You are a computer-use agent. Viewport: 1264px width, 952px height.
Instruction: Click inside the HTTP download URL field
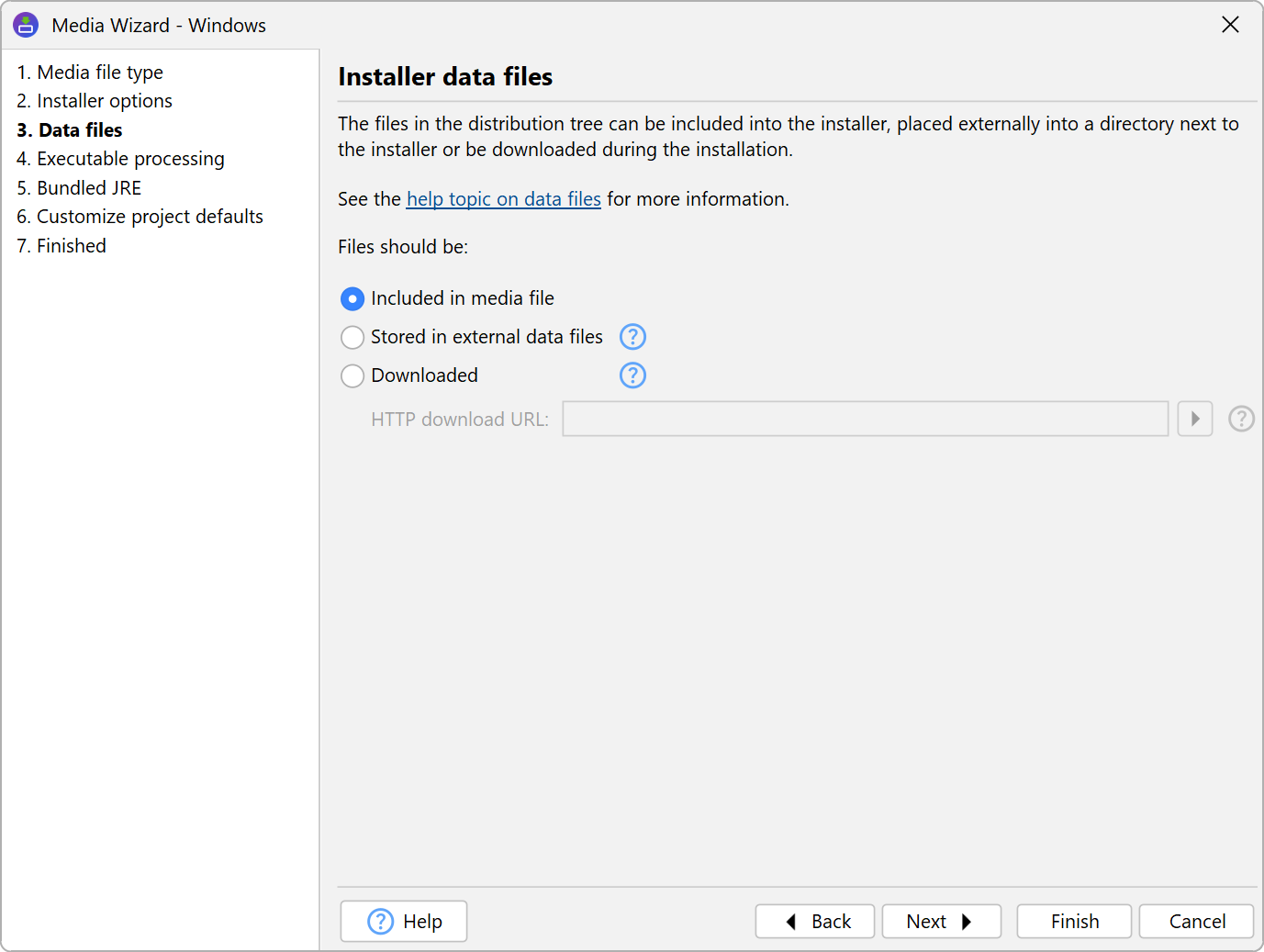pos(865,419)
